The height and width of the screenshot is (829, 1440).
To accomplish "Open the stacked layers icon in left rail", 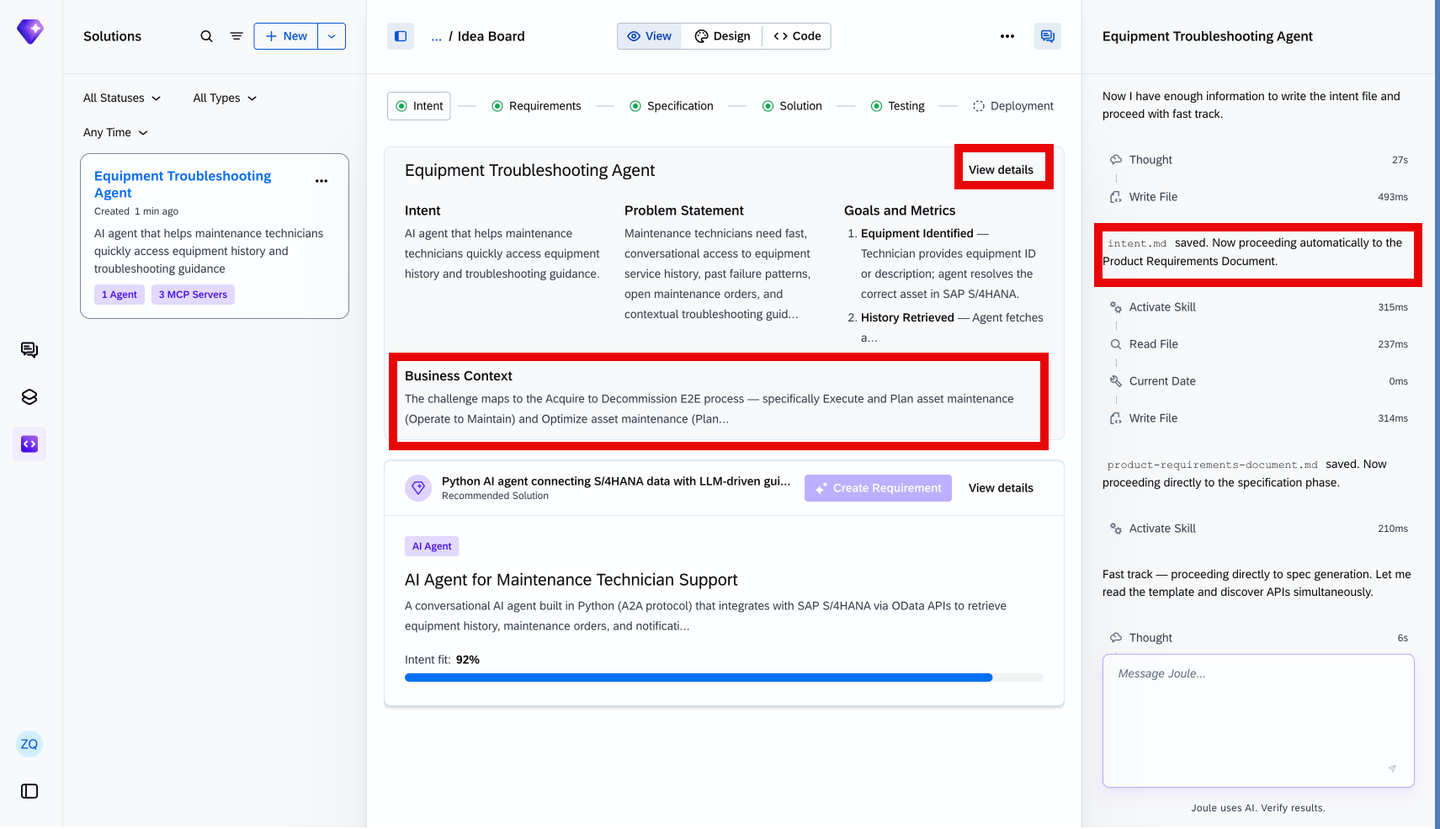I will click(29, 397).
